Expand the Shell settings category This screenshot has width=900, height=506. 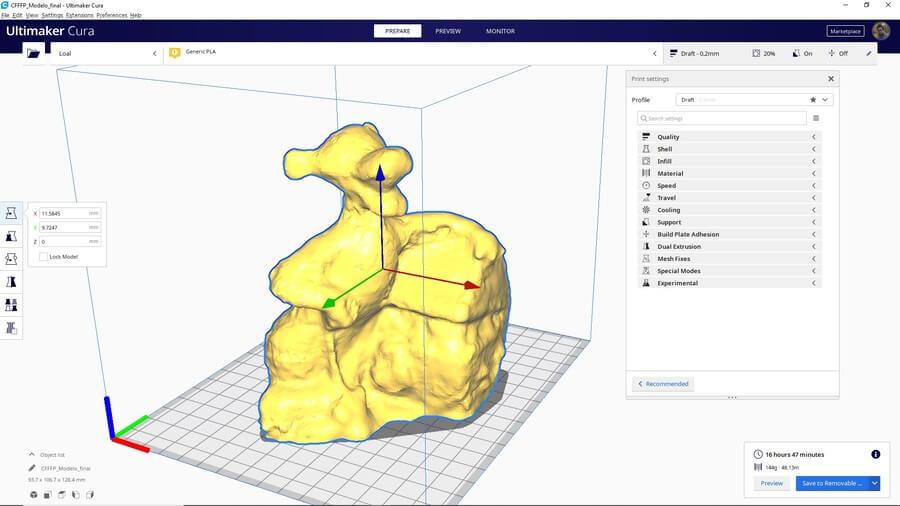tap(730, 149)
